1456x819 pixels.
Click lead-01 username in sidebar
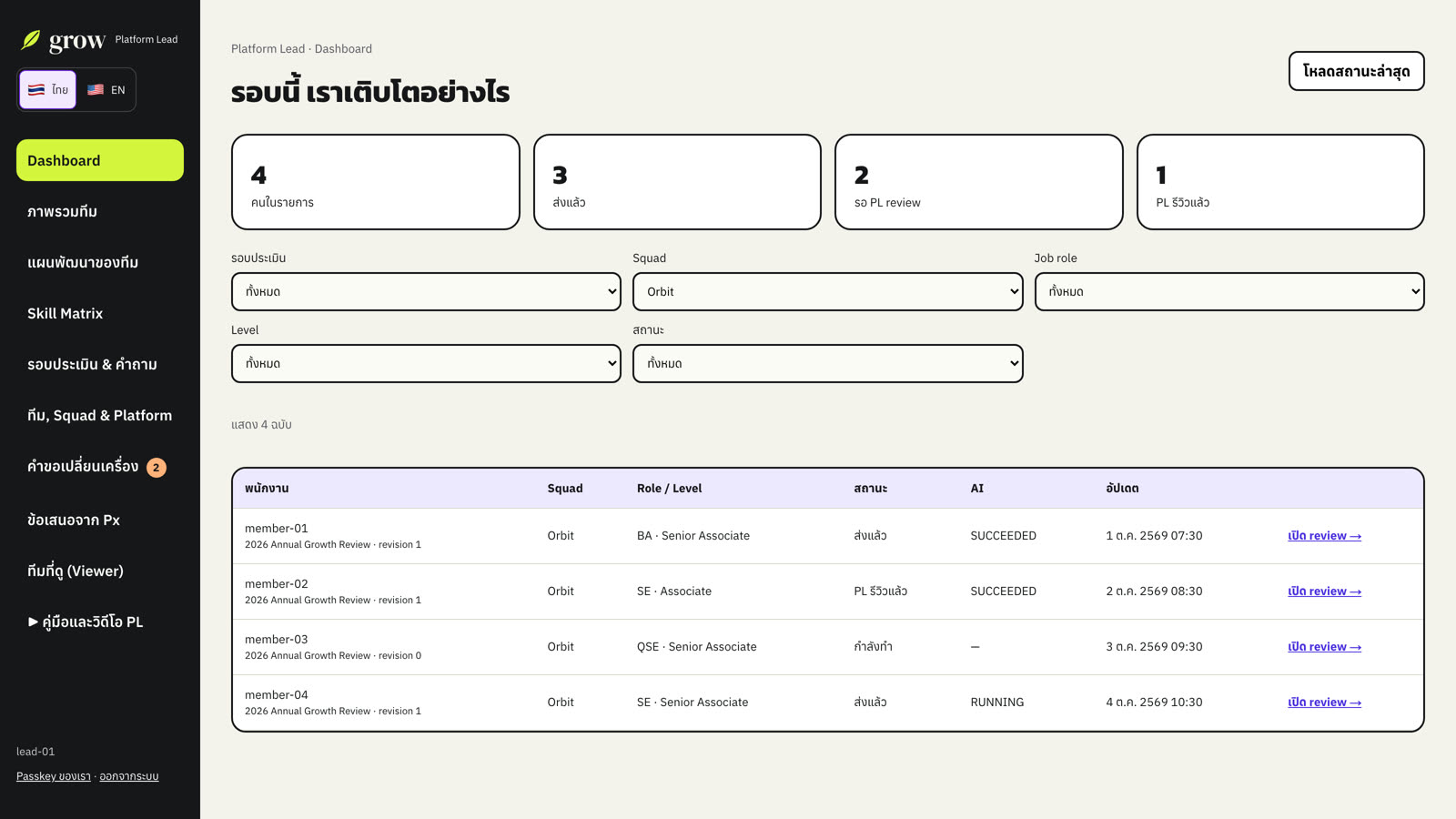[35, 752]
